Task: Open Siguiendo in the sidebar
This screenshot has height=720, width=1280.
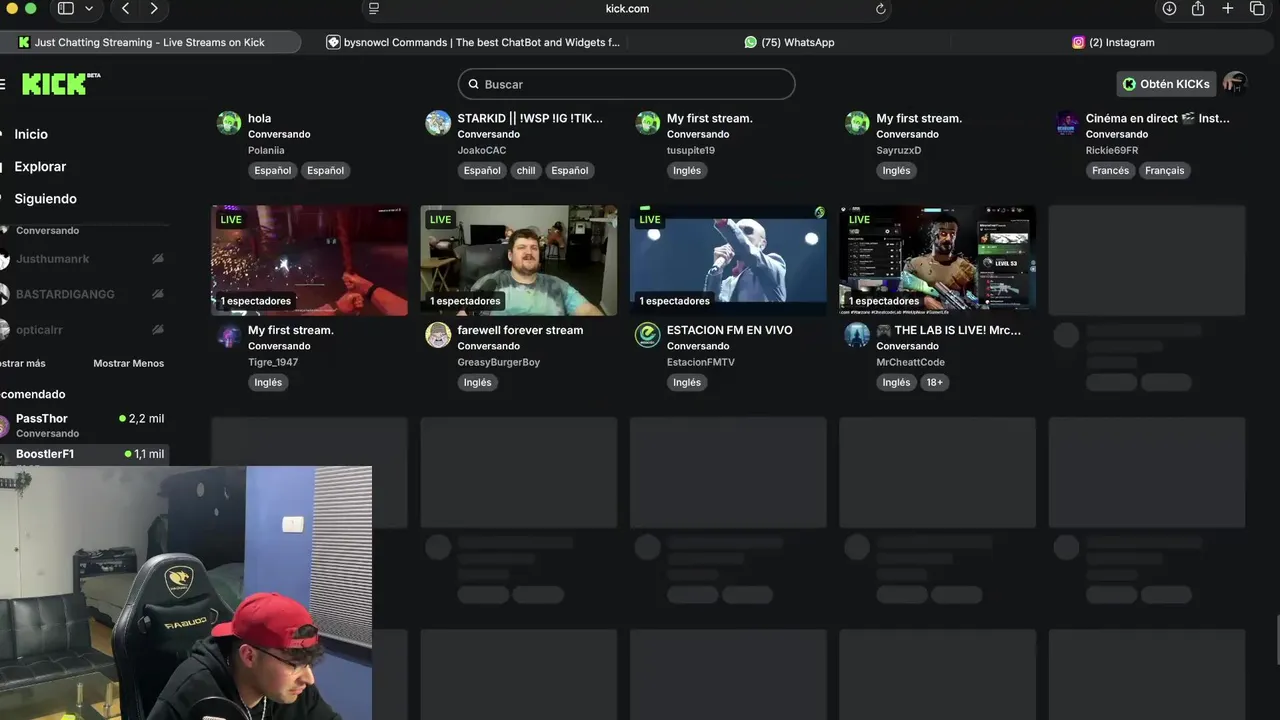Action: click(x=45, y=199)
